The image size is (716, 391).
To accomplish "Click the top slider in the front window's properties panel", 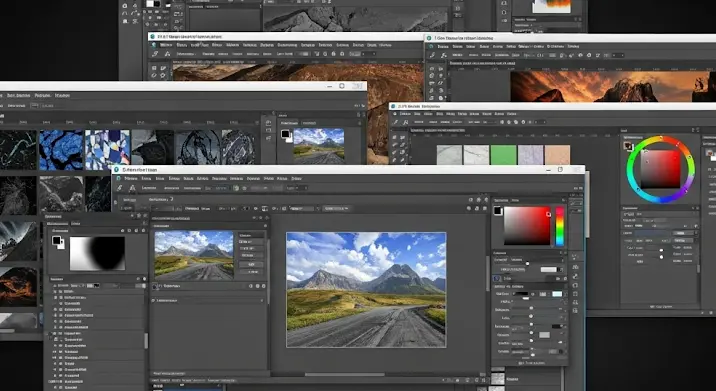I will point(527,264).
